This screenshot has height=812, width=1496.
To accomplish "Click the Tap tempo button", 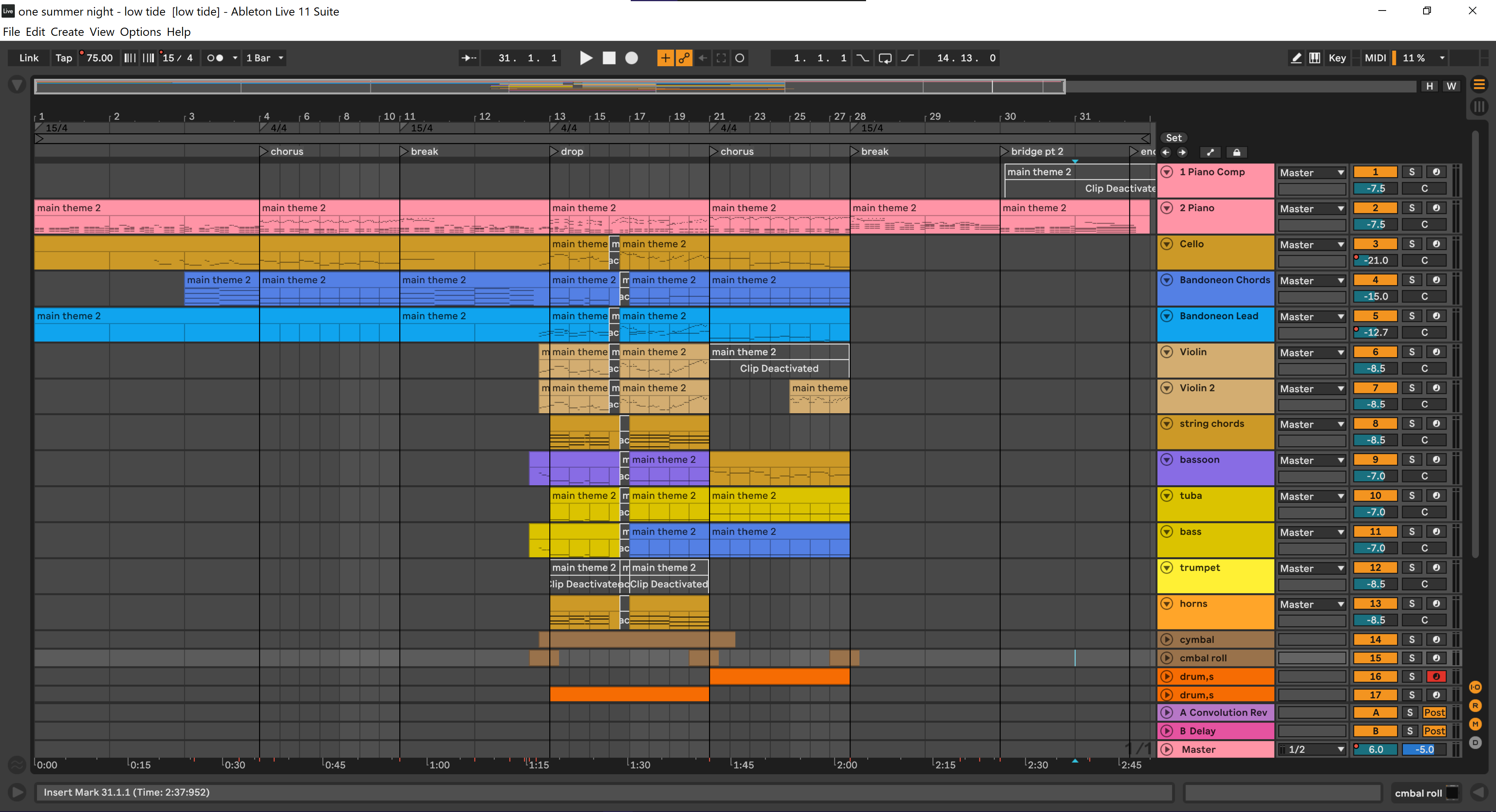I will pos(63,58).
